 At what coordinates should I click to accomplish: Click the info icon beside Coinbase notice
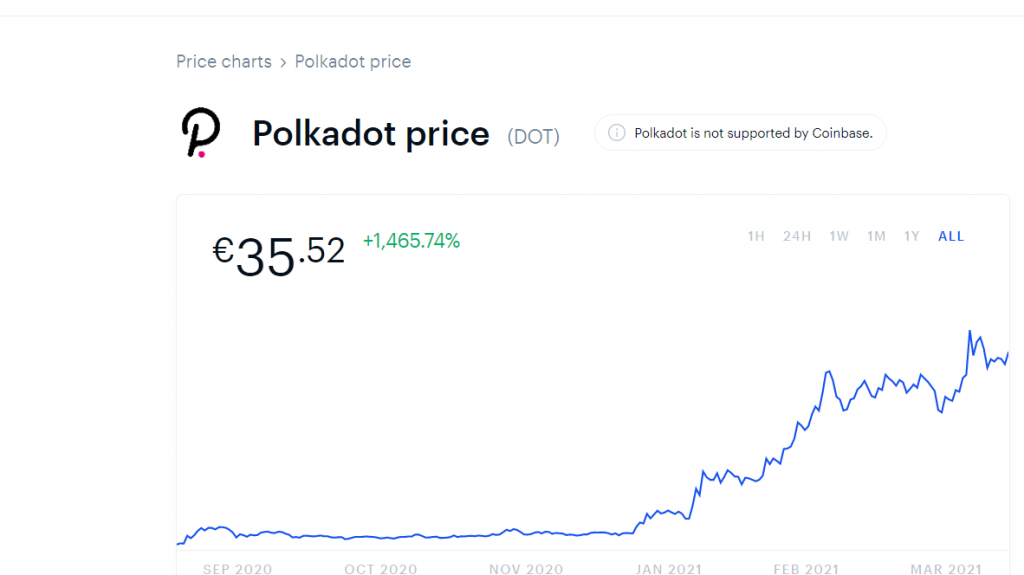coord(617,133)
